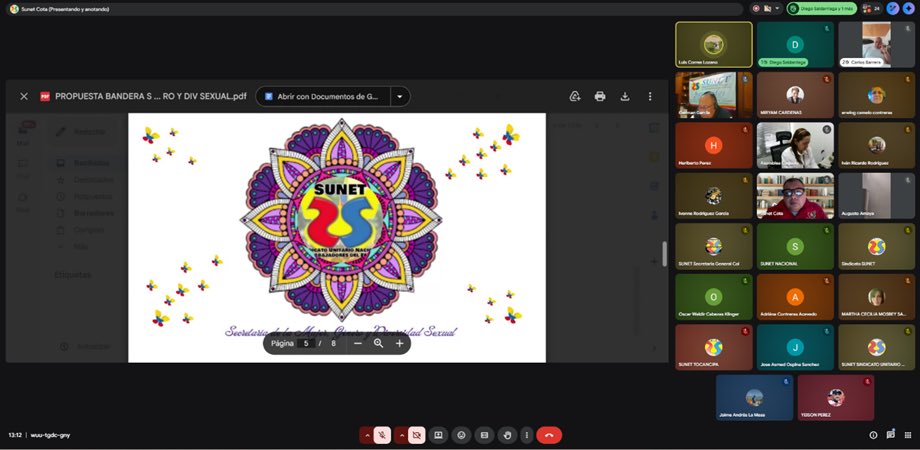Click the recording indicator icon
The width and height of the screenshot is (920, 450).
point(756,9)
